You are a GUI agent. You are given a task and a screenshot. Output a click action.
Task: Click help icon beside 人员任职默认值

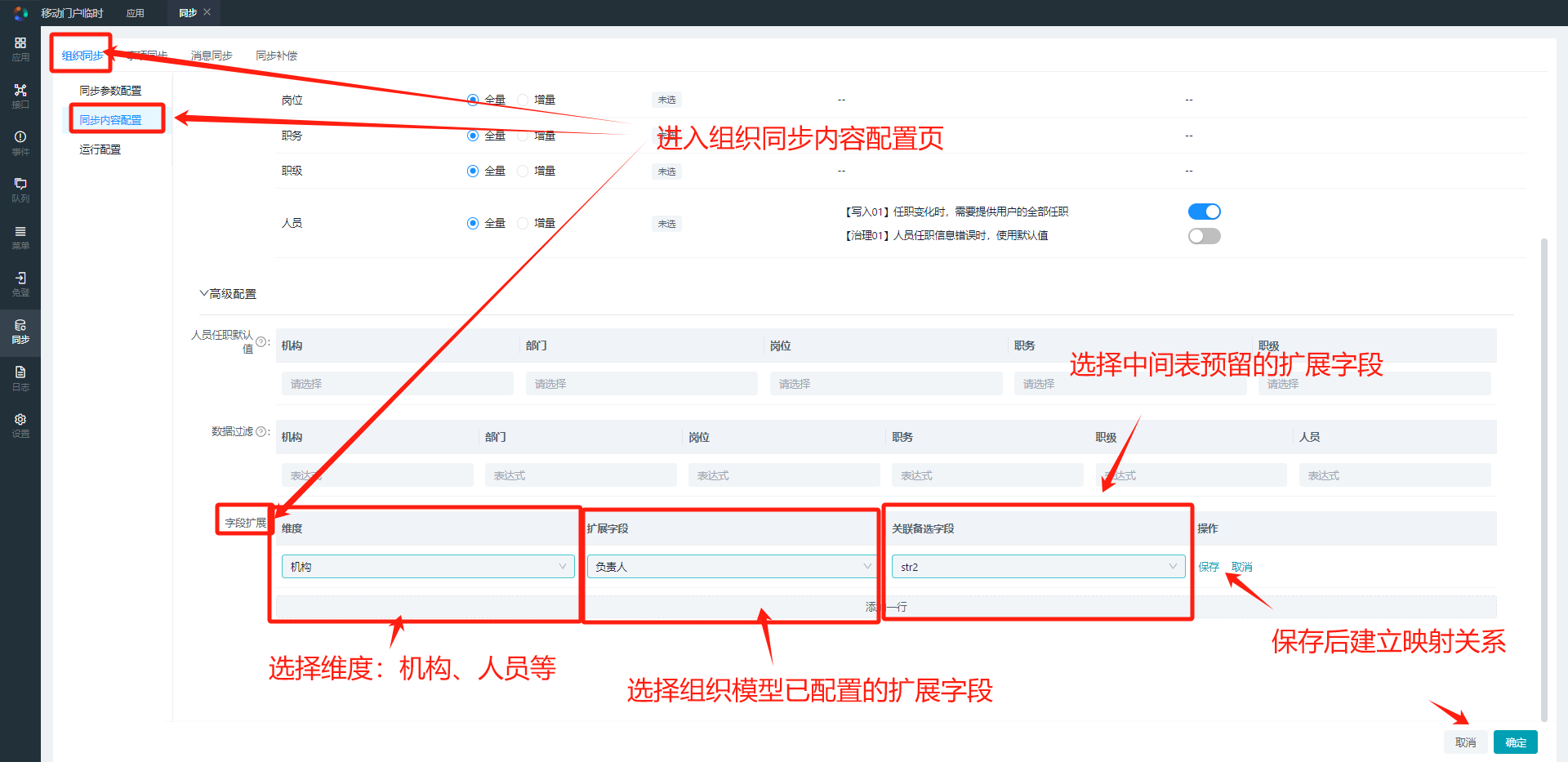point(261,341)
